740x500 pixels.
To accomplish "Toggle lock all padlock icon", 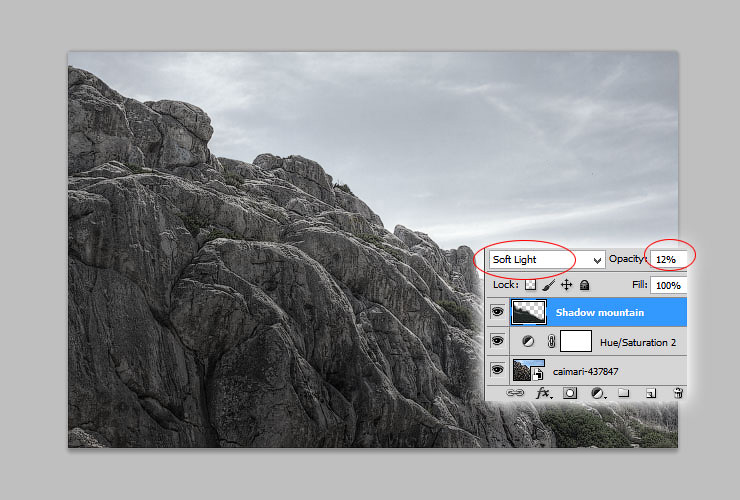I will tap(584, 285).
